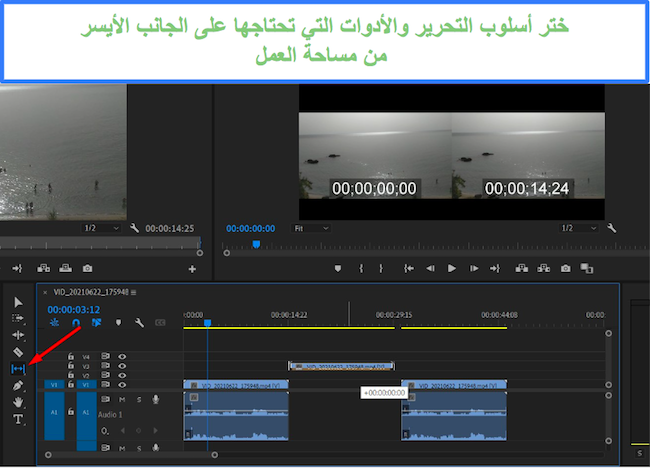Click Audio 1 show keyframes button
The image size is (650, 468).
[105, 431]
